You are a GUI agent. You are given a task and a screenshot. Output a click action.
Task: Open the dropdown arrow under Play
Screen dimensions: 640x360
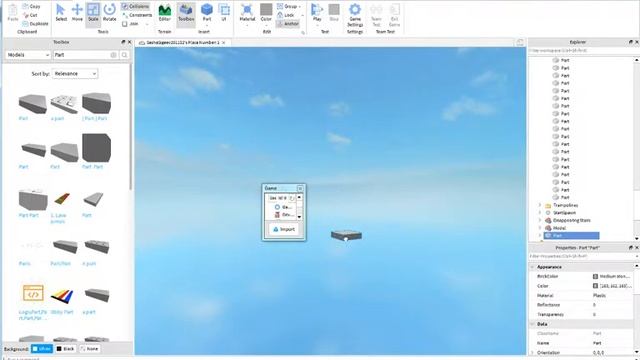(317, 25)
